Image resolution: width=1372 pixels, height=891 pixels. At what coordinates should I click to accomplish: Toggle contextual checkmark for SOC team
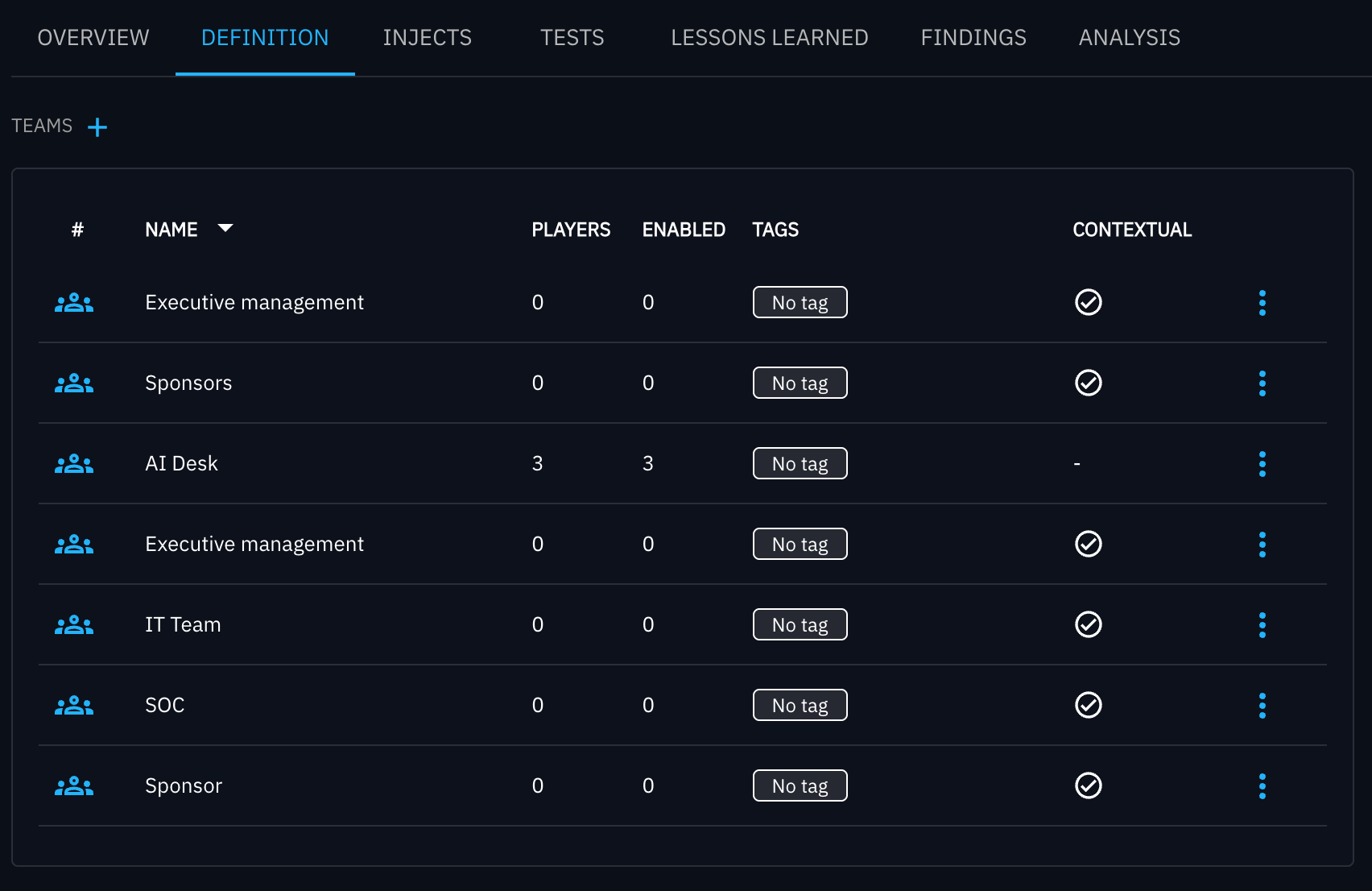1088,705
